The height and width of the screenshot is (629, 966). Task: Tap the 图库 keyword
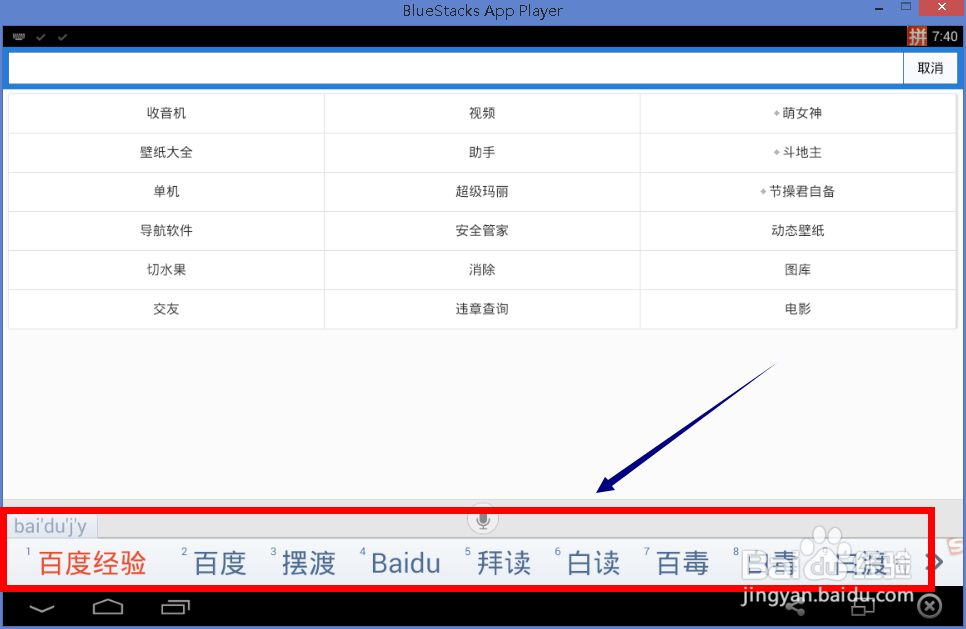[798, 270]
